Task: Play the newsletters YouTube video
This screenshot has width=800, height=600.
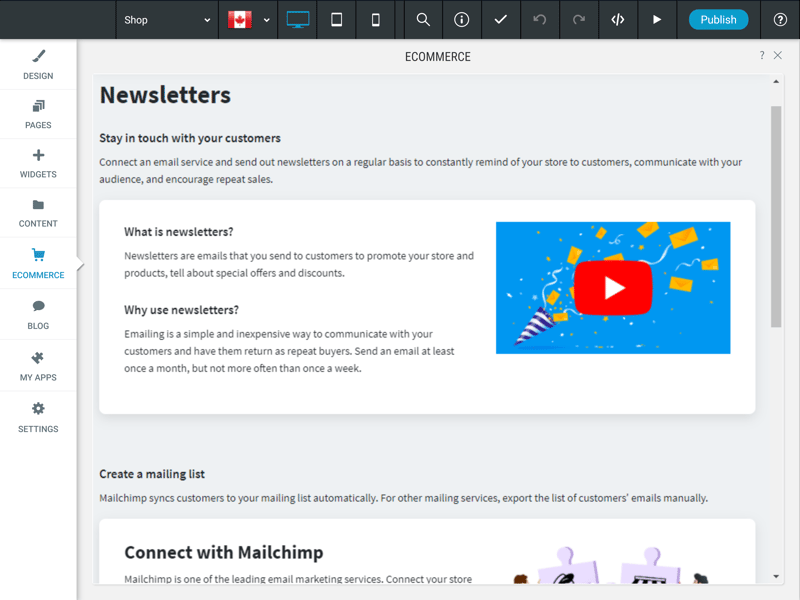Action: pos(613,288)
